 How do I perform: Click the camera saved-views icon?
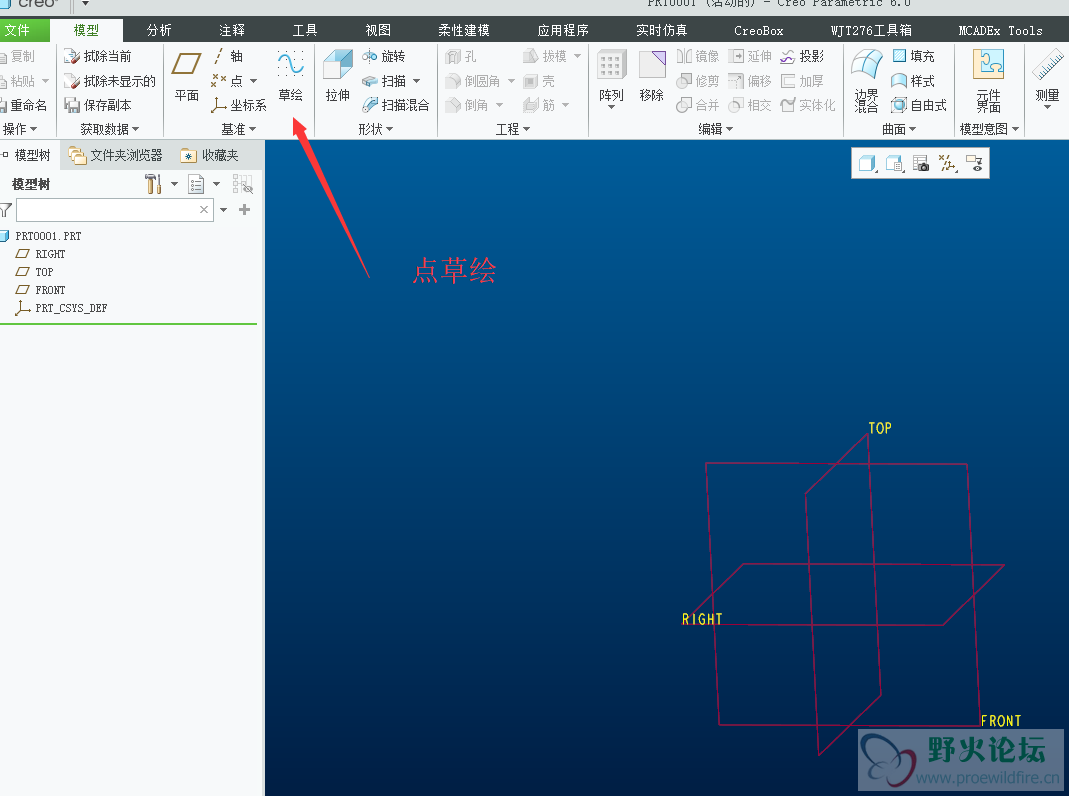point(920,164)
